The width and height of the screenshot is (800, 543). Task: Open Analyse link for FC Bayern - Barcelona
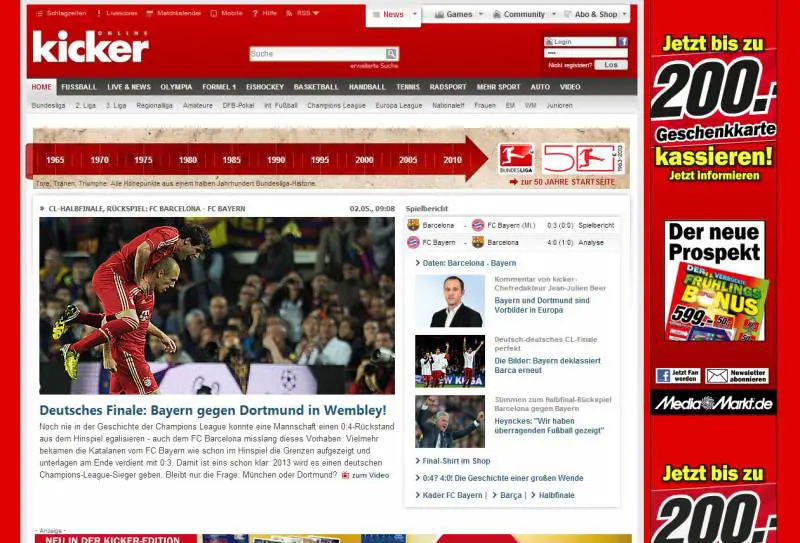click(591, 242)
